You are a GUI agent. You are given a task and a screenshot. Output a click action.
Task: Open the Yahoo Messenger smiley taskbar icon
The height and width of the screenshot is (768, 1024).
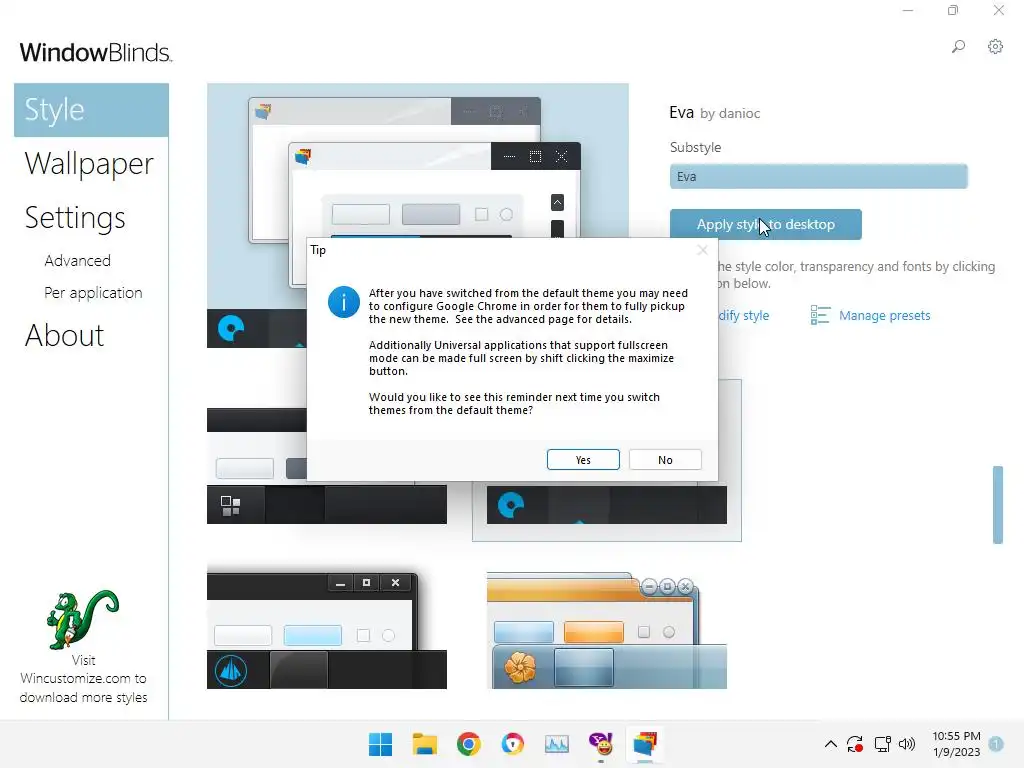pos(601,744)
